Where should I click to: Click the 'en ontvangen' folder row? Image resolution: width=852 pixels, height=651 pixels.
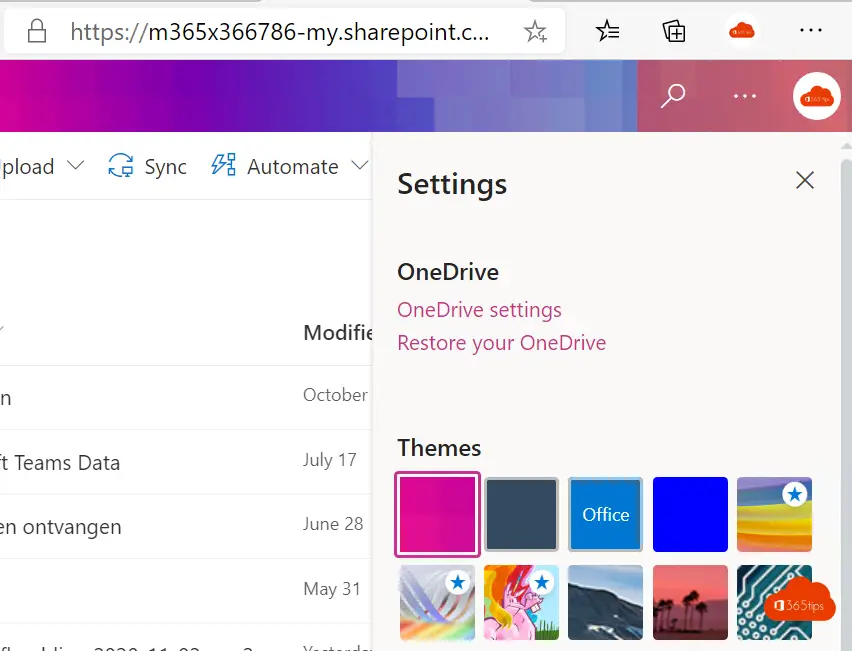[x=186, y=527]
